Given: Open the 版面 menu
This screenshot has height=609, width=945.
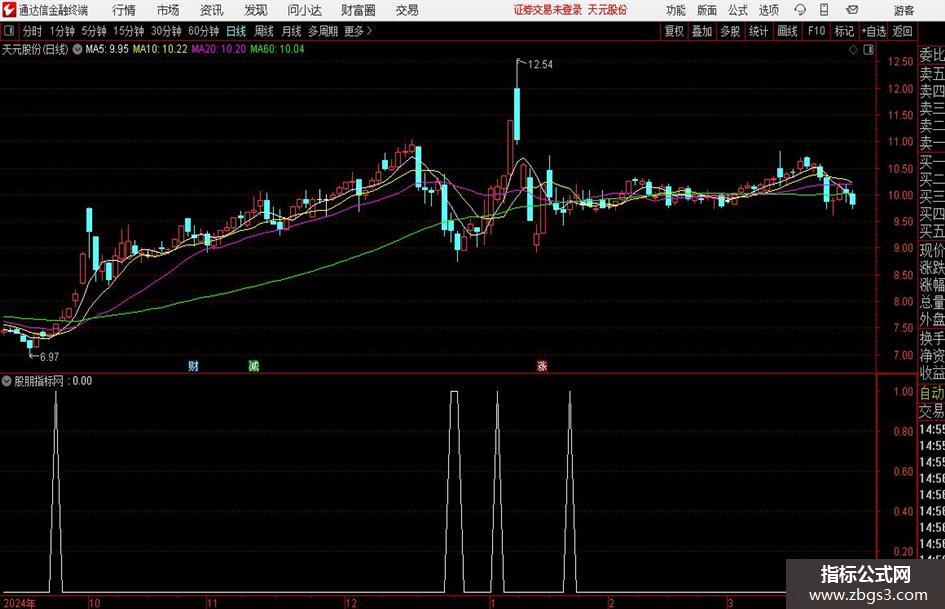Looking at the screenshot, I should pyautogui.click(x=707, y=10).
